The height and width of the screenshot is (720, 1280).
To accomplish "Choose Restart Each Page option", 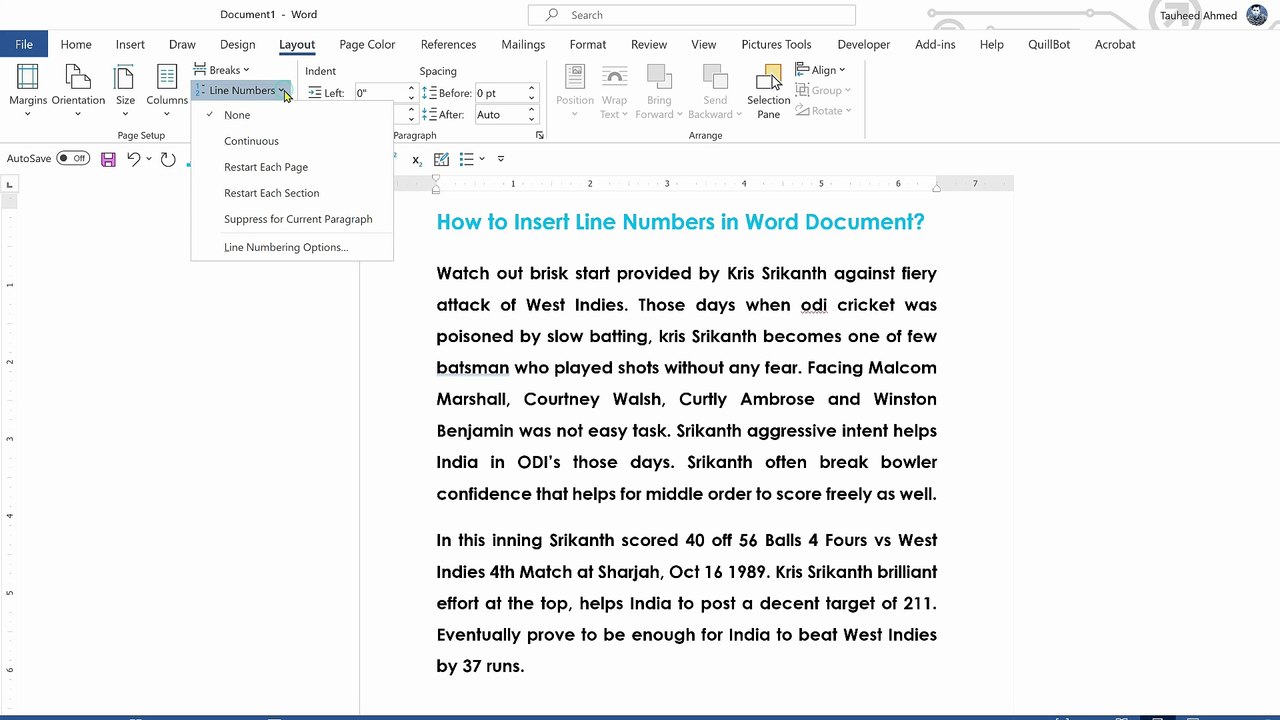I will (266, 167).
